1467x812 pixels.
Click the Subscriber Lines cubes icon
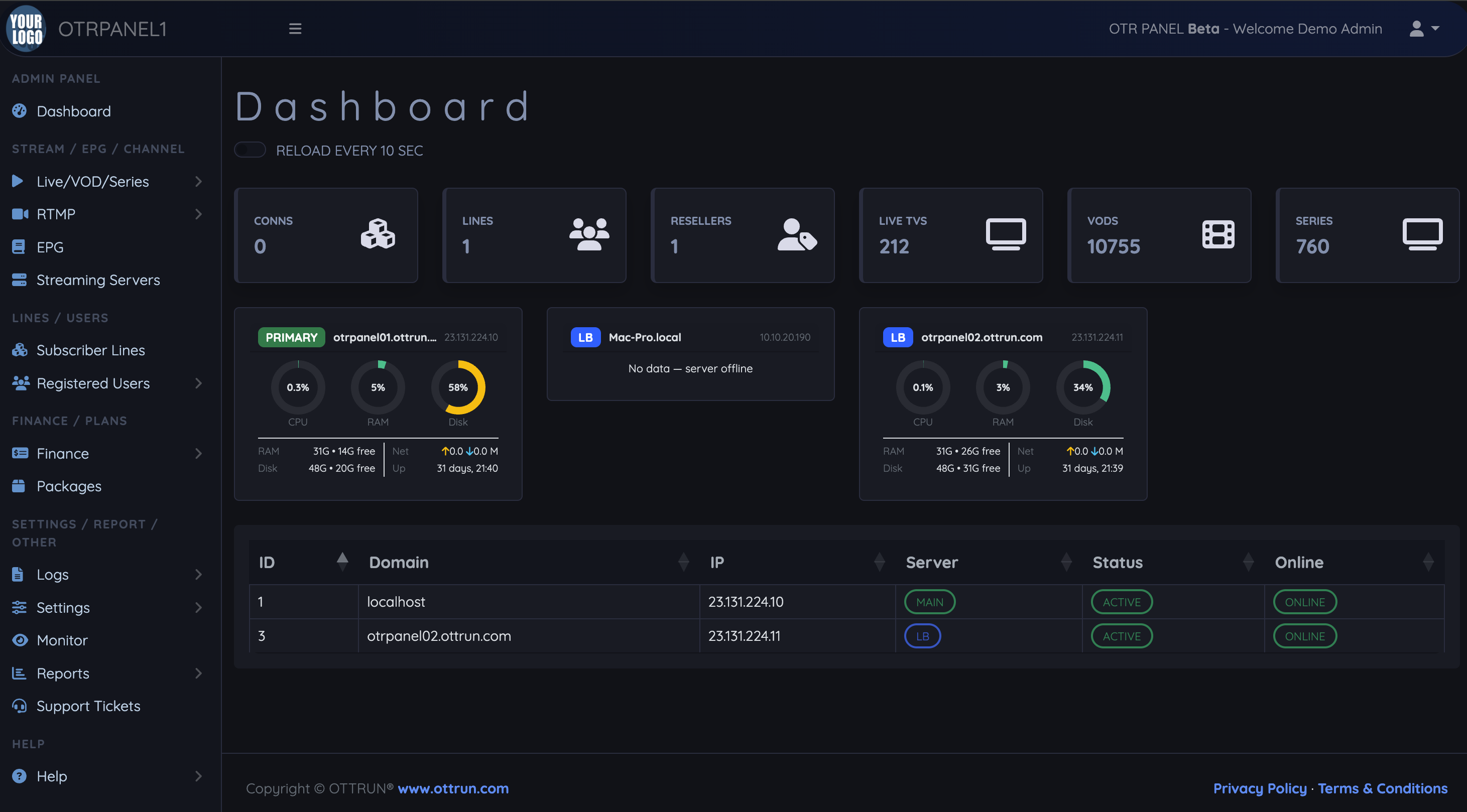coord(20,350)
